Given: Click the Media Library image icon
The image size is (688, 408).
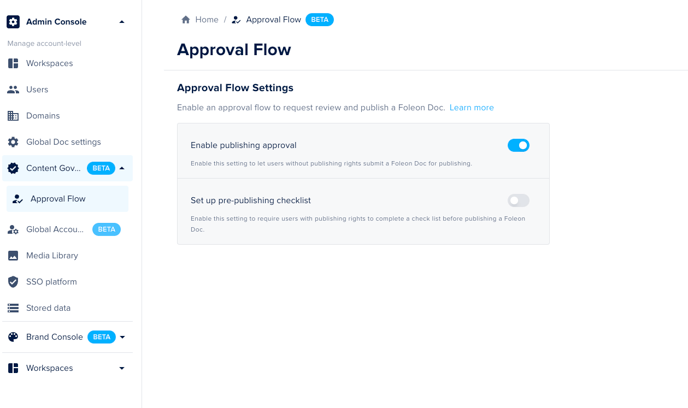Looking at the screenshot, I should pyautogui.click(x=13, y=256).
